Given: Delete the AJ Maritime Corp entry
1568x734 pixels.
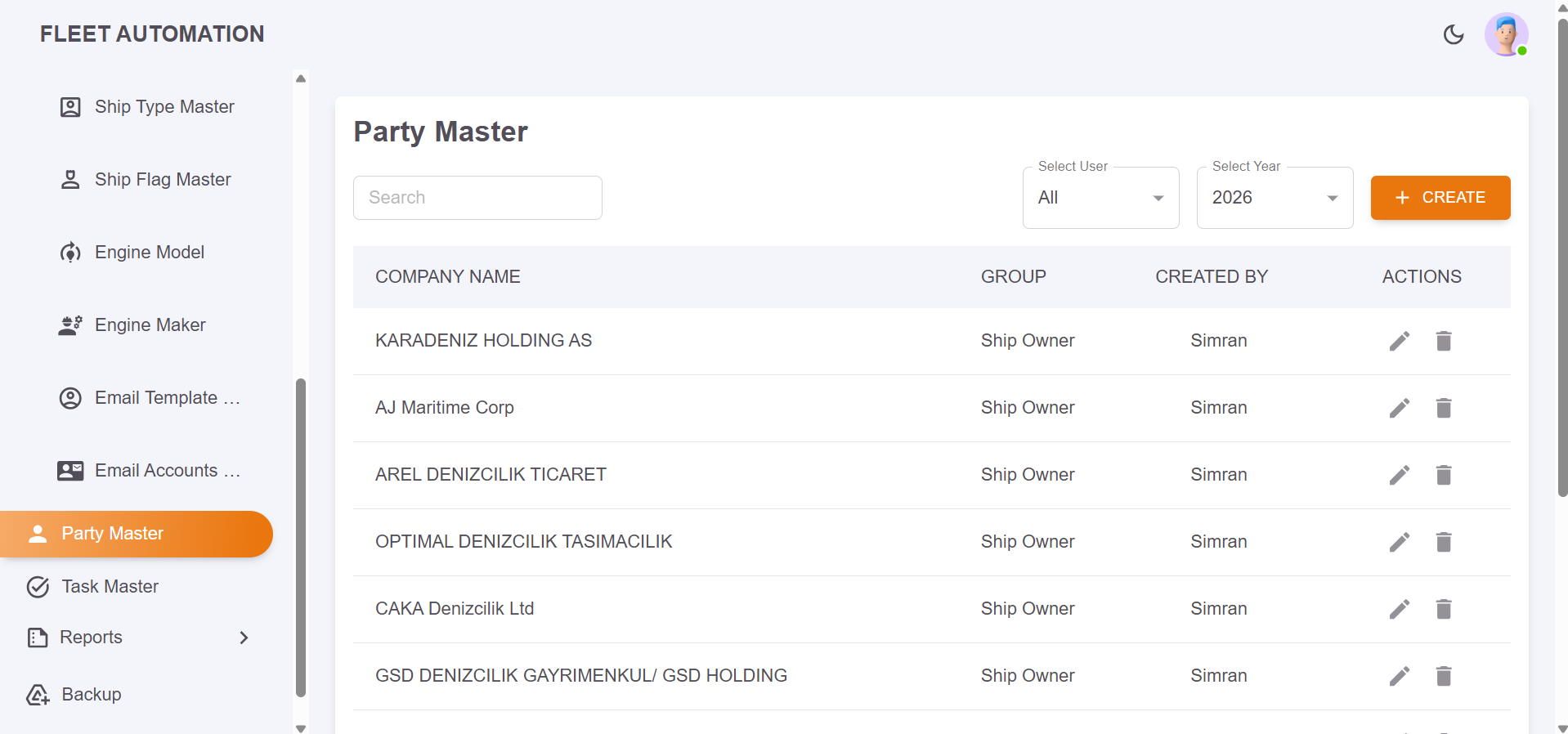Looking at the screenshot, I should (x=1443, y=408).
